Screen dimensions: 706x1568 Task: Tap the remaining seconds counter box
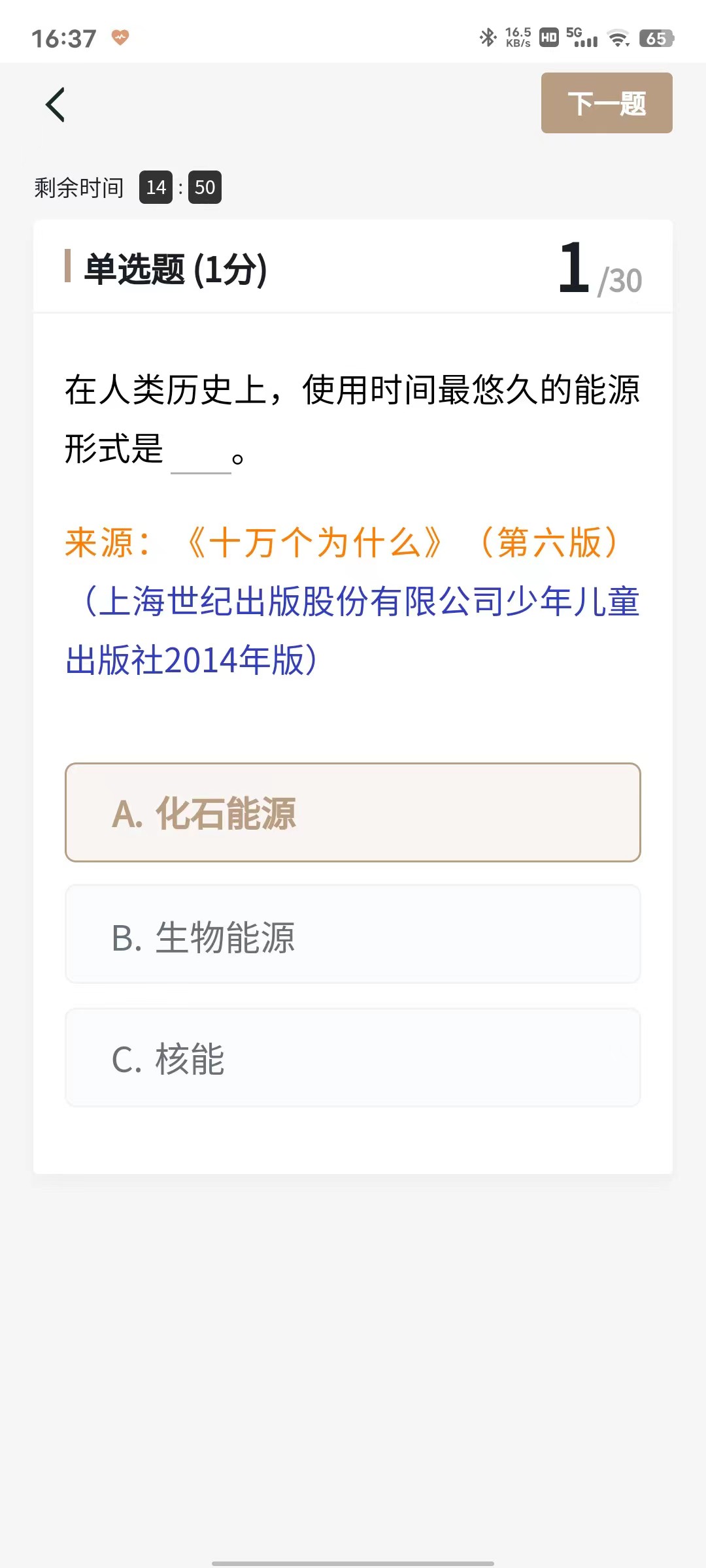(205, 188)
